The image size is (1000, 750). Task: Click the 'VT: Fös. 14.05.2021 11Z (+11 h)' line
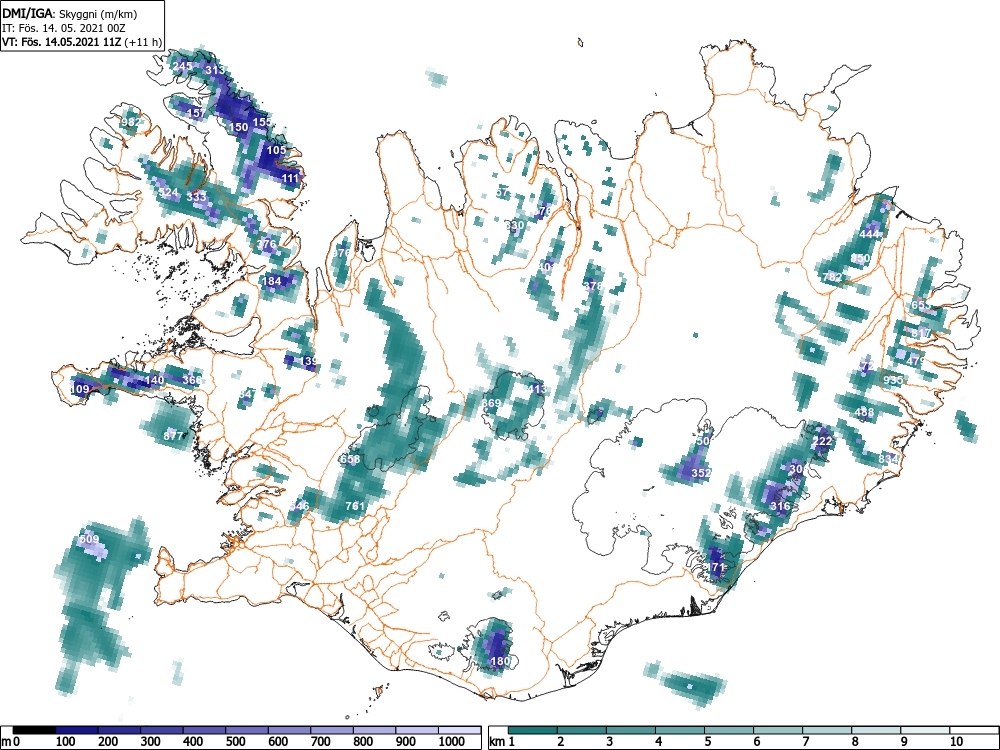(82, 42)
